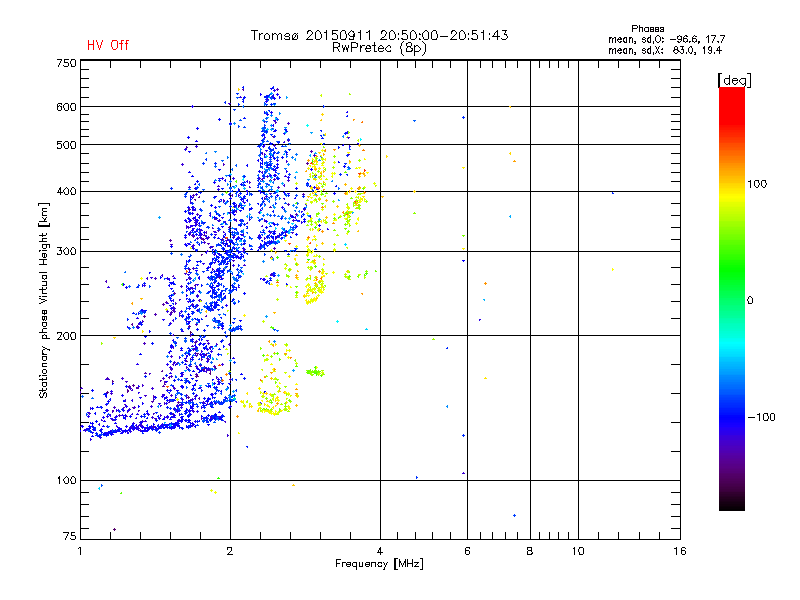Click the 'RwPretec (8p)' subtitle text
Screen dimensions: 800x600
379,48
